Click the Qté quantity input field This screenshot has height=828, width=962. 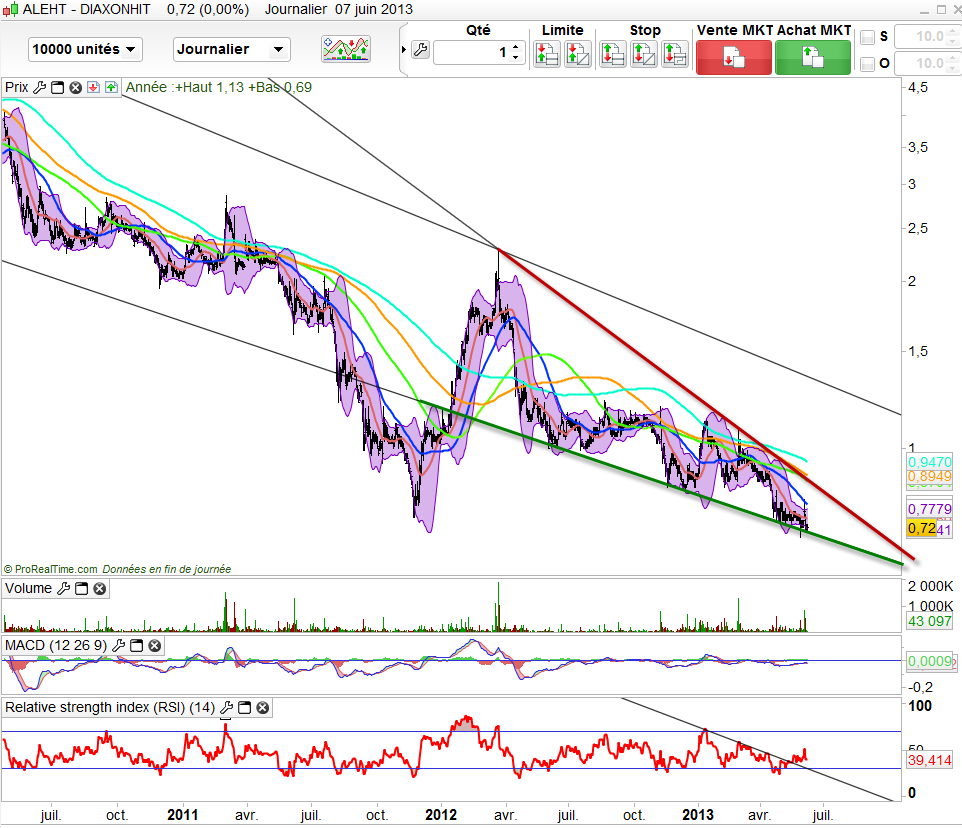click(x=472, y=51)
